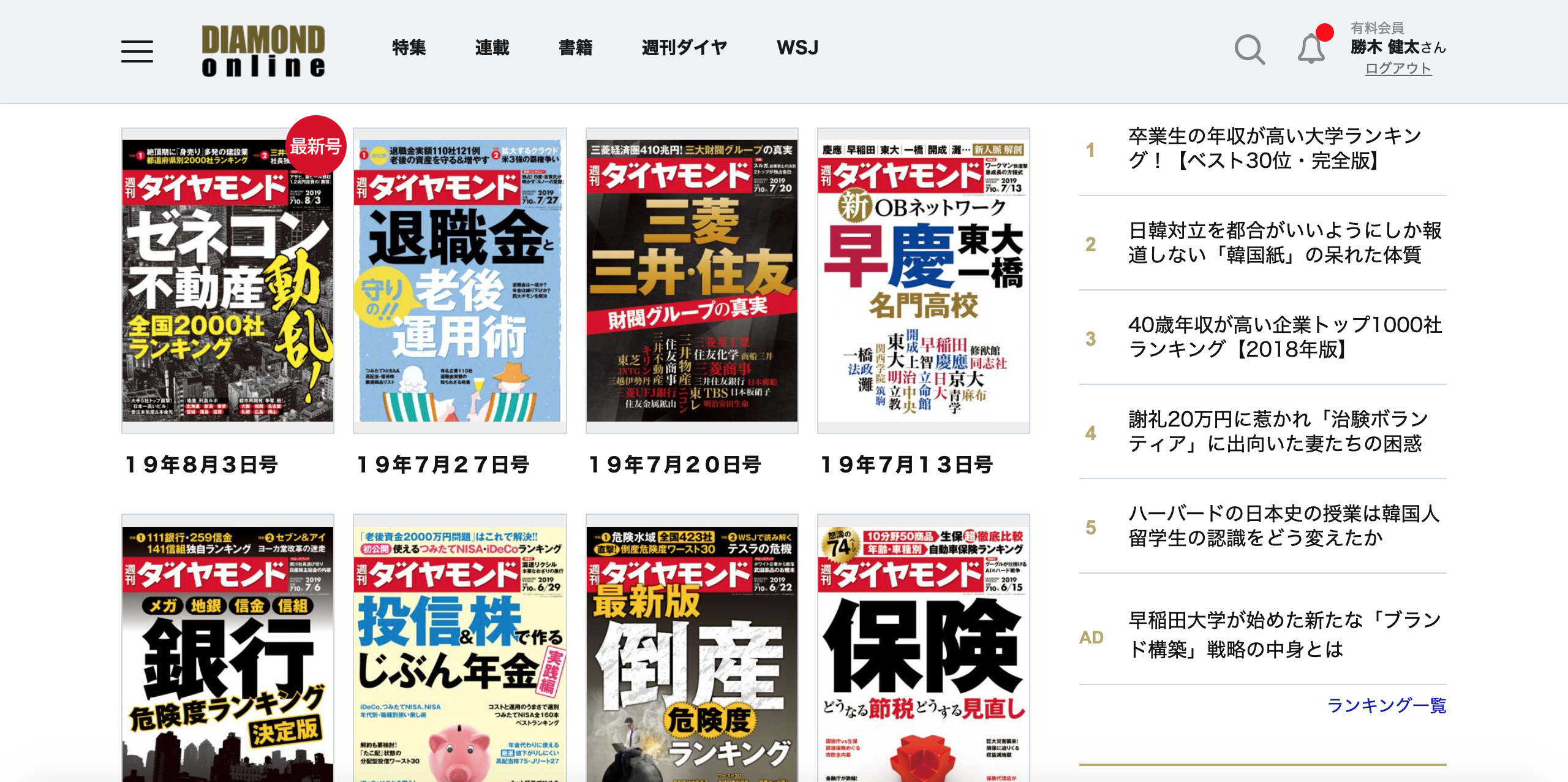Screen dimensions: 1568x782
Task: Click the ログアウト link
Action: click(x=1398, y=68)
